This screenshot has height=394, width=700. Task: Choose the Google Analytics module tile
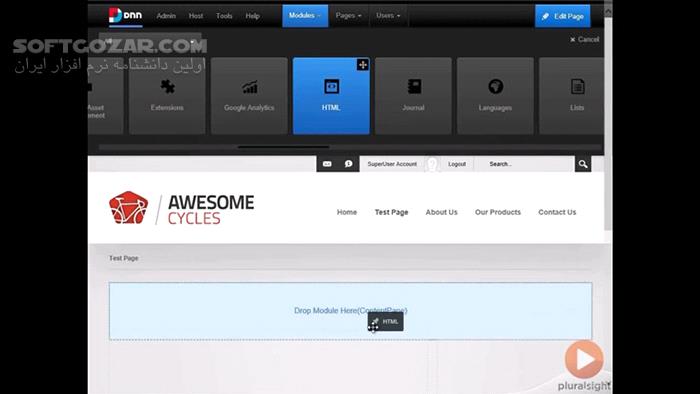(249, 96)
